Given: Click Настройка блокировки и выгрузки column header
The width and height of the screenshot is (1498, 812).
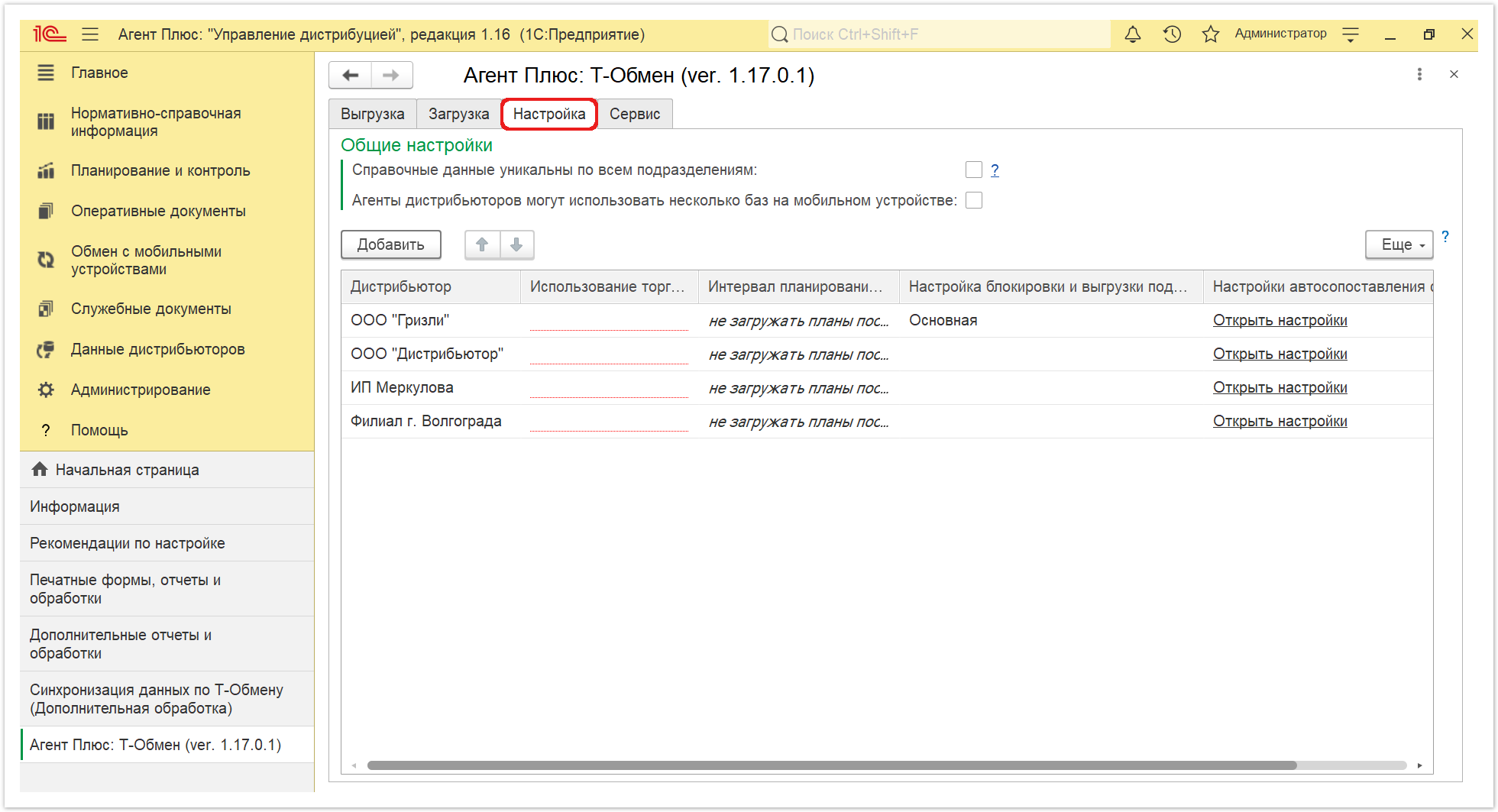Looking at the screenshot, I should 1051,286.
